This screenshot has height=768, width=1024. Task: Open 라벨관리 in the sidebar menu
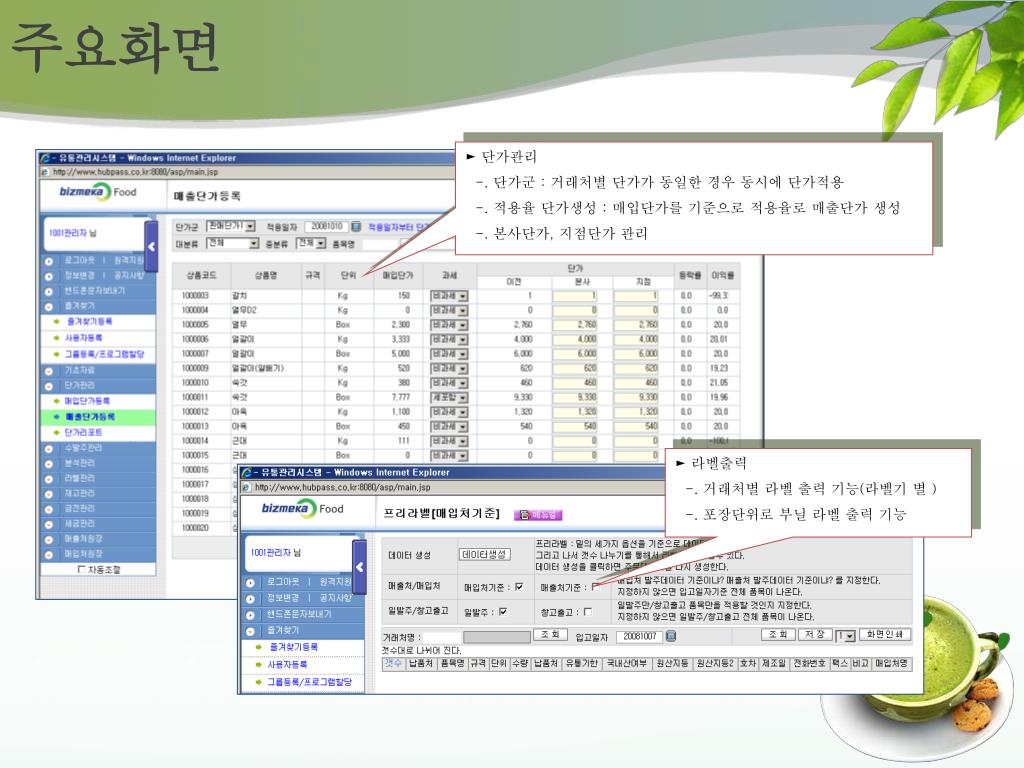pos(80,479)
